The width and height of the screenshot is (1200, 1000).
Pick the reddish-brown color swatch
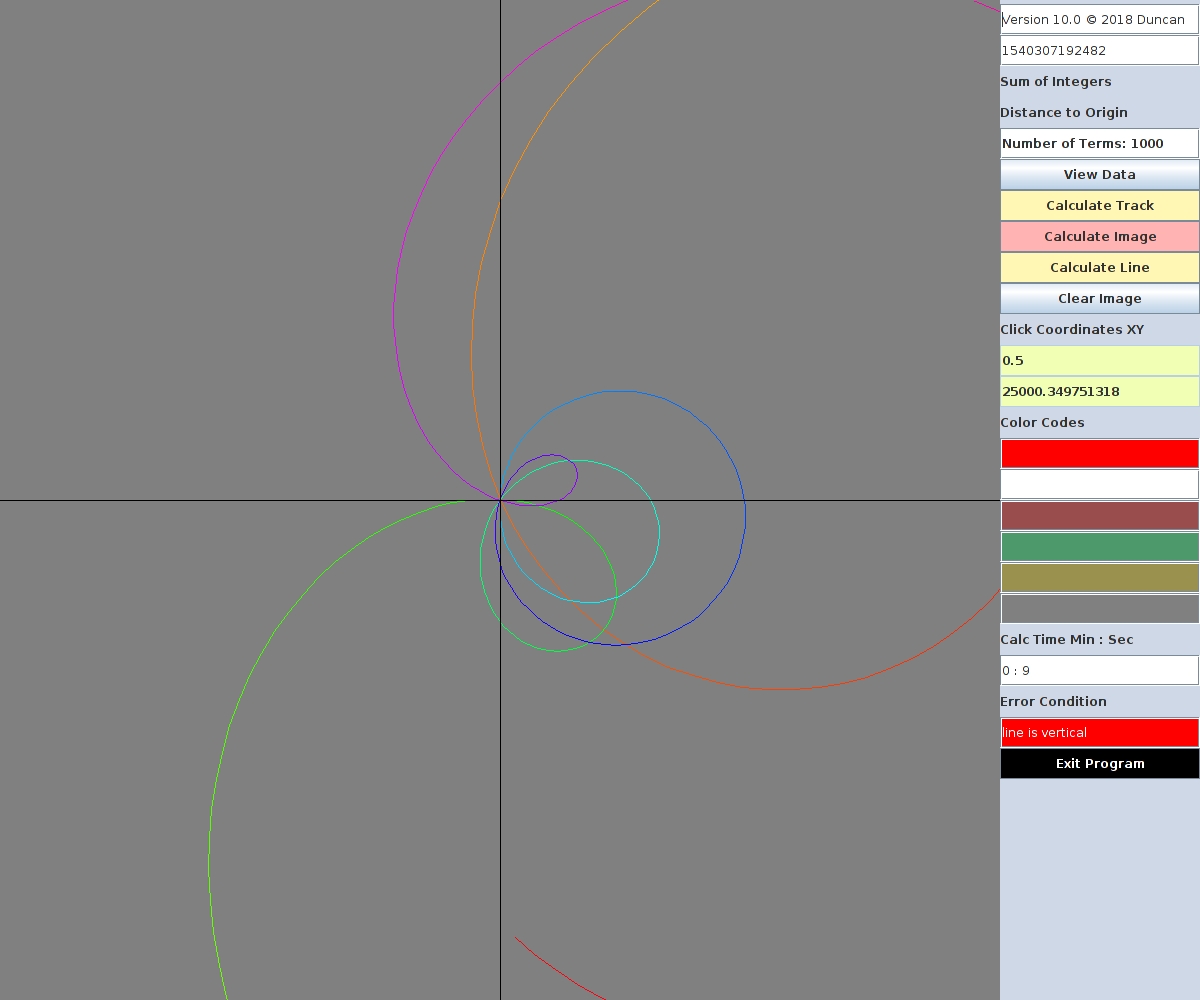pyautogui.click(x=1099, y=515)
